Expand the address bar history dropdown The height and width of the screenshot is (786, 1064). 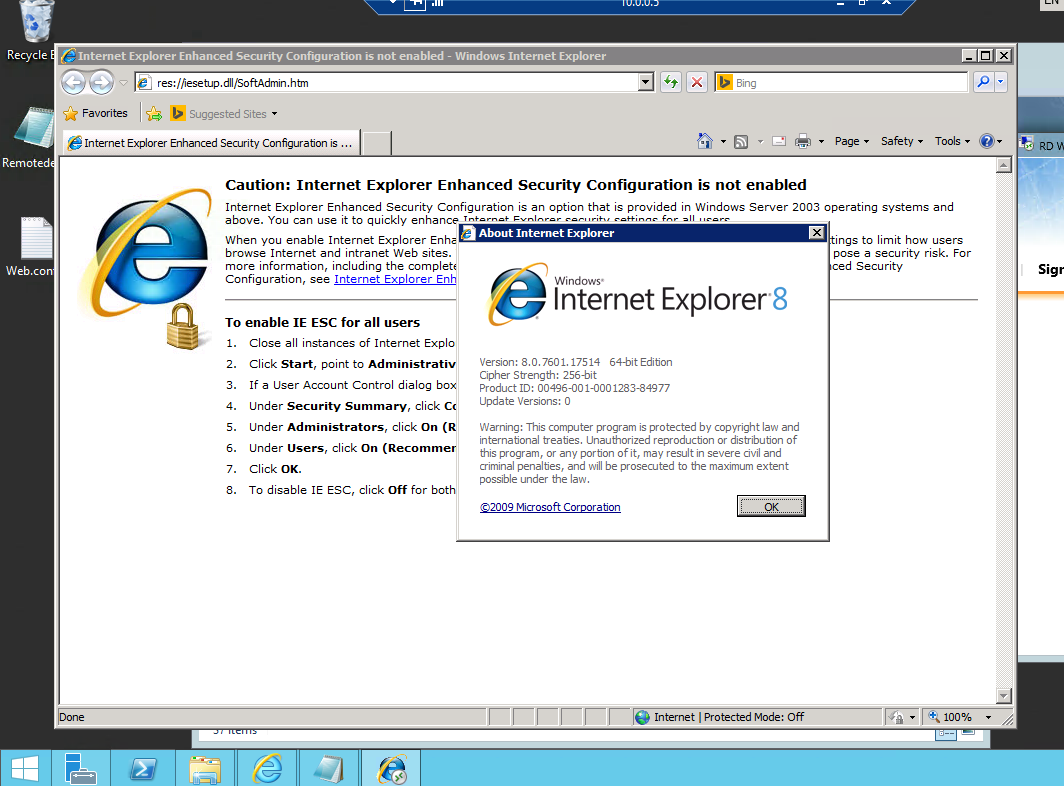point(646,83)
